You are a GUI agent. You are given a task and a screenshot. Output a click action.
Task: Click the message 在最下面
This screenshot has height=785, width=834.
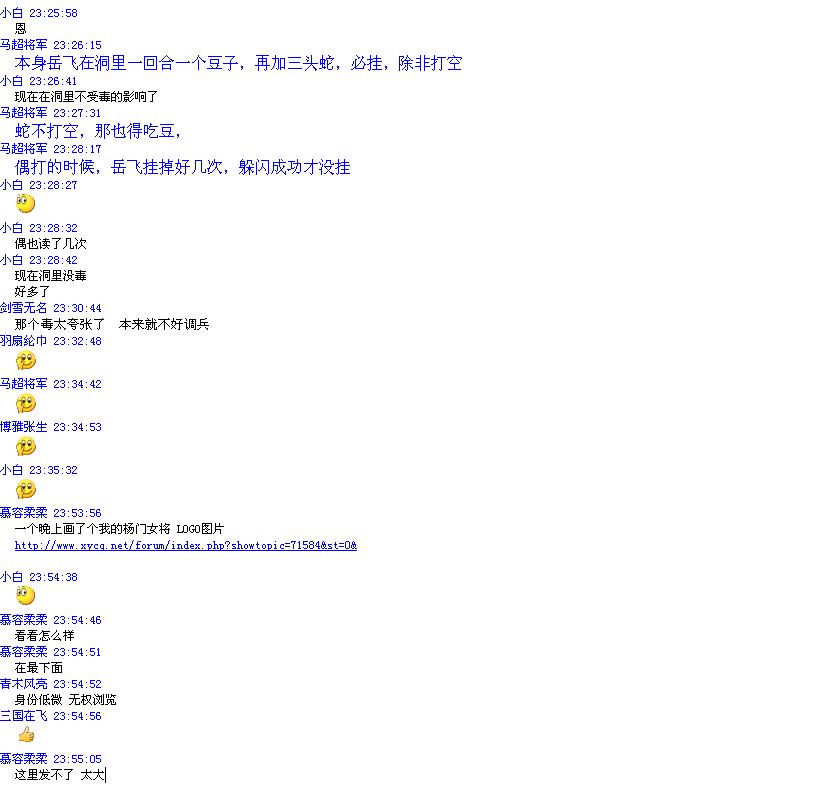[39, 667]
